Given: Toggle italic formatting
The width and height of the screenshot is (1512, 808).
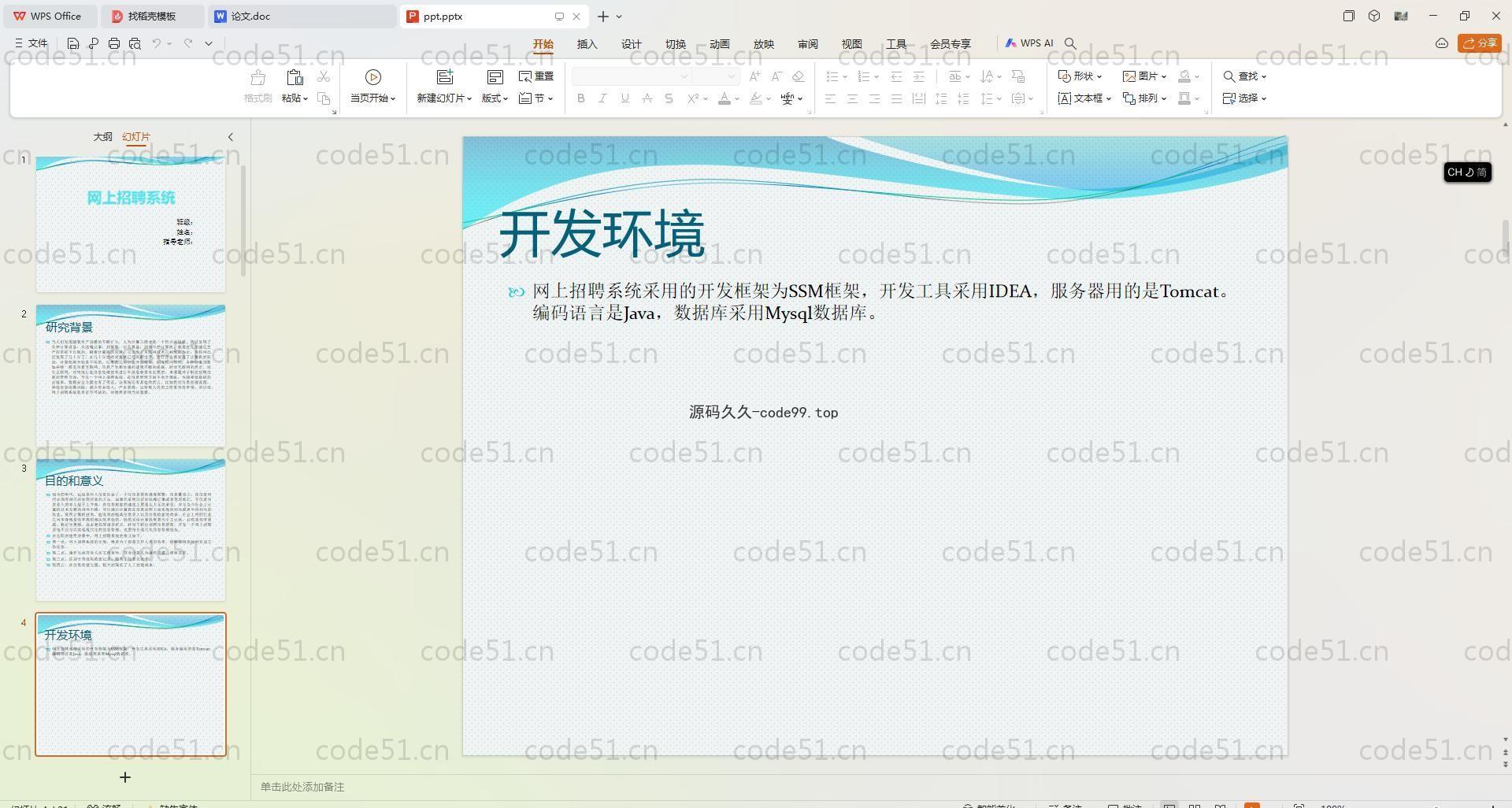Looking at the screenshot, I should tap(603, 98).
